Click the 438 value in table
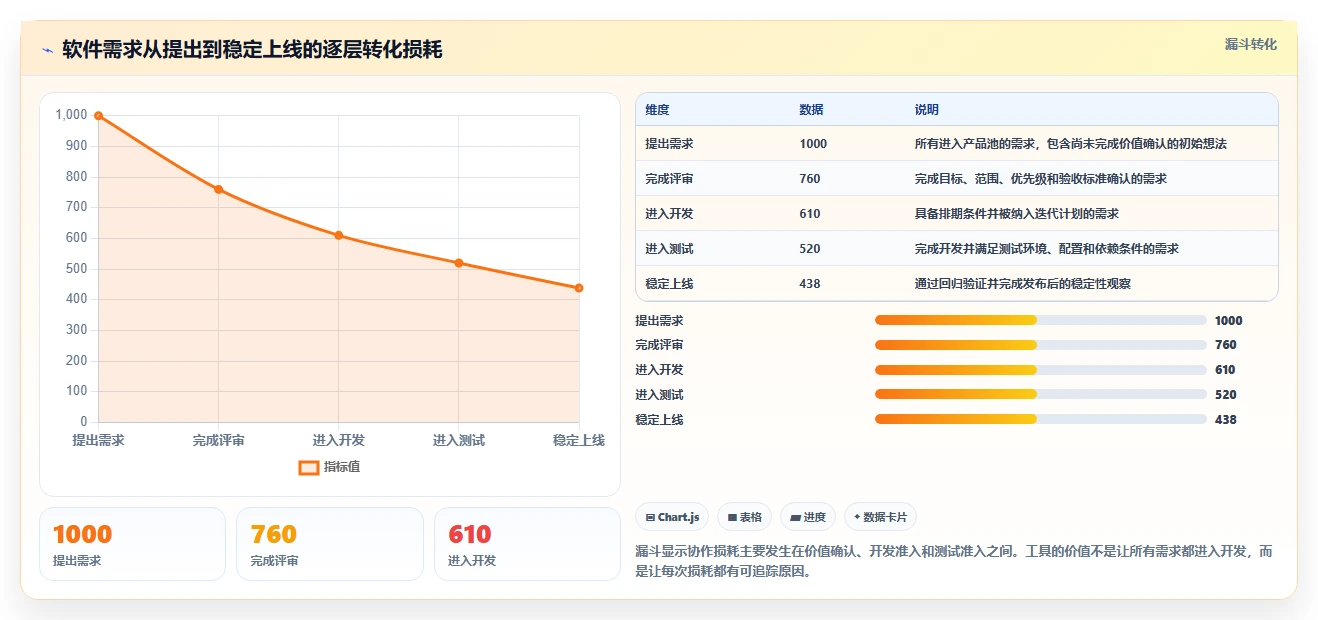1318x620 pixels. [x=810, y=284]
